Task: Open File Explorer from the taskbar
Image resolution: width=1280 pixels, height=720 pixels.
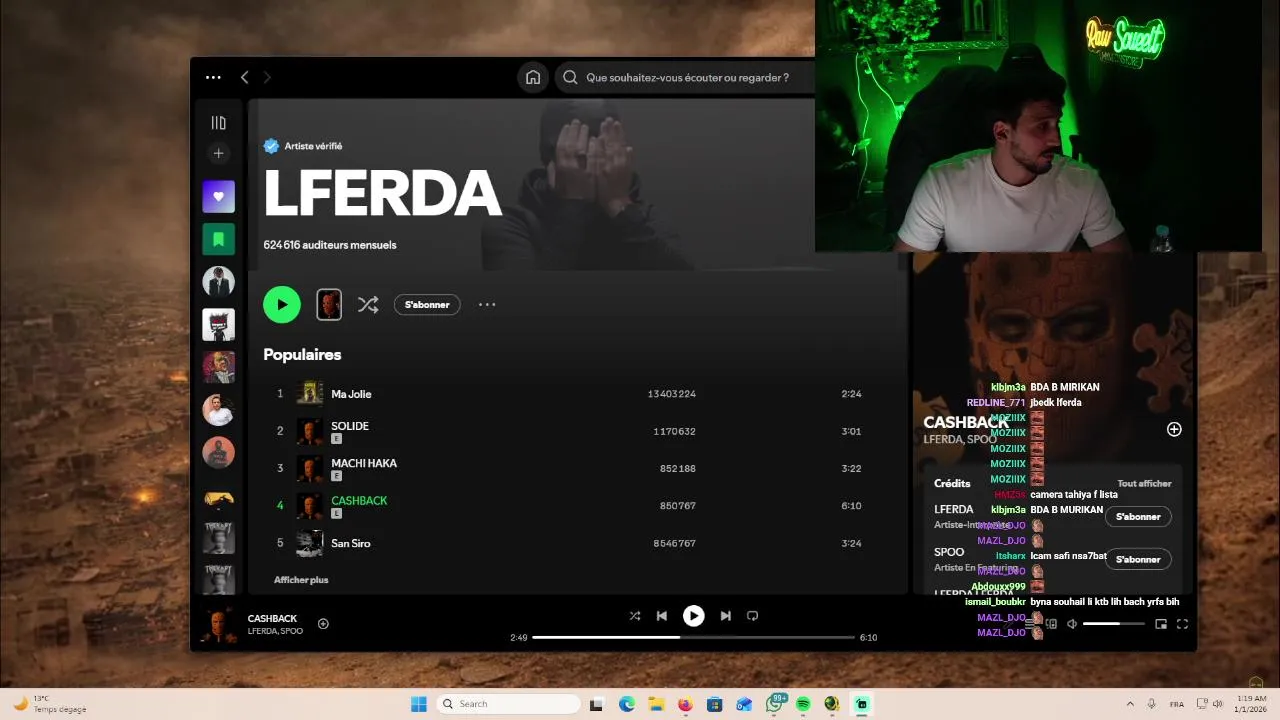Action: (656, 704)
